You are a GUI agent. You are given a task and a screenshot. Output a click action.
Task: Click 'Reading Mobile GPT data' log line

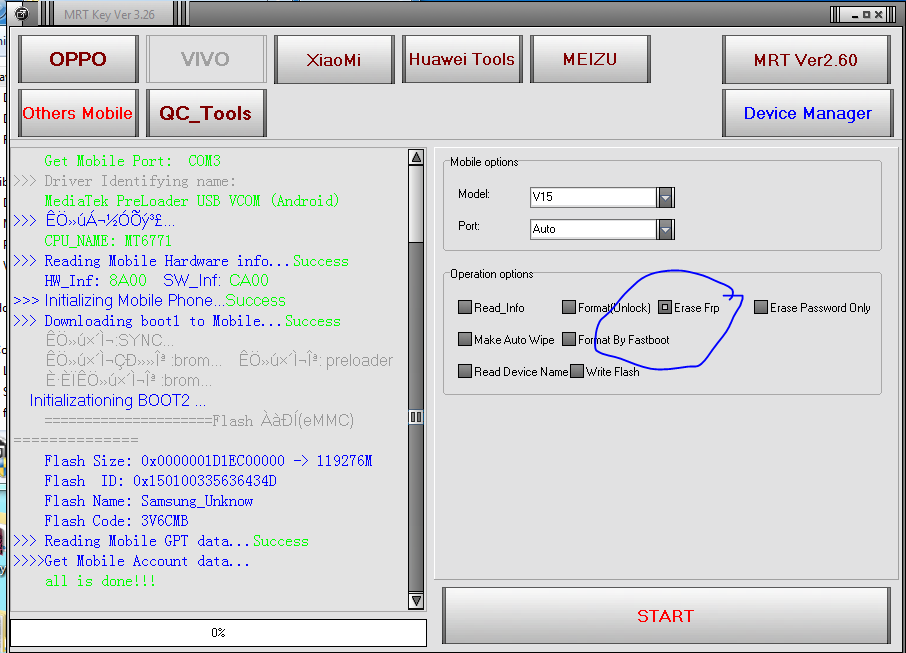coord(161,541)
